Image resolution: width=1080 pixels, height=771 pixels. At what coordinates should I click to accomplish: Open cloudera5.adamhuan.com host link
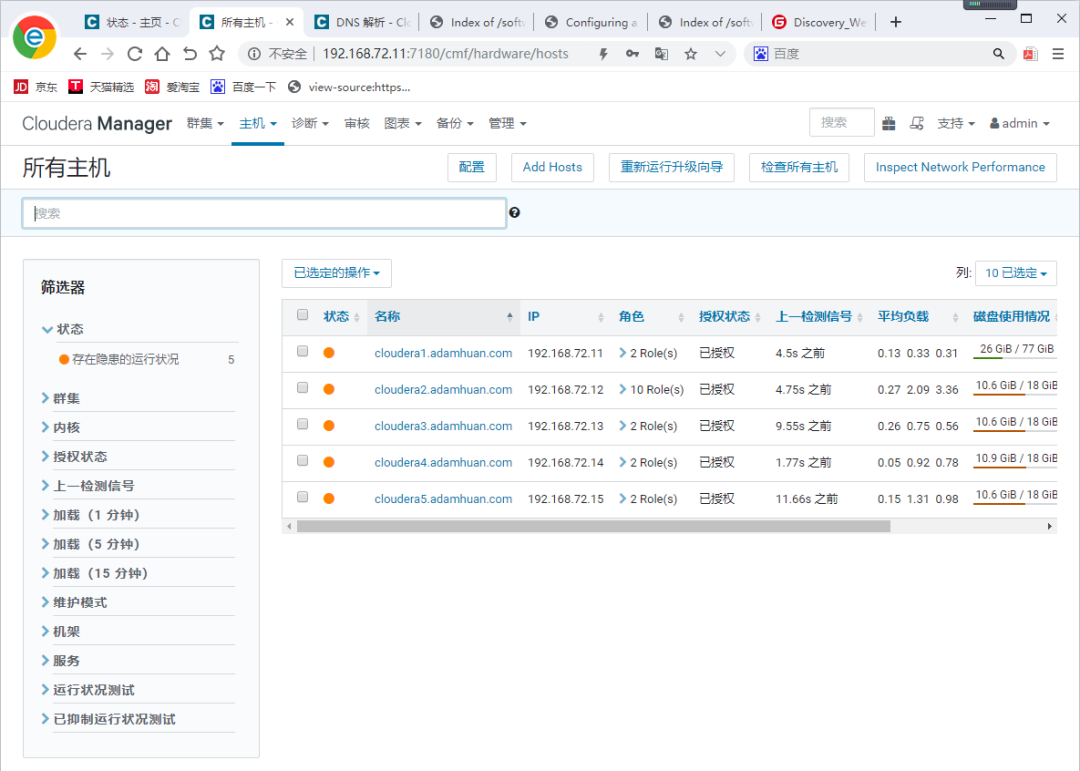pos(444,499)
